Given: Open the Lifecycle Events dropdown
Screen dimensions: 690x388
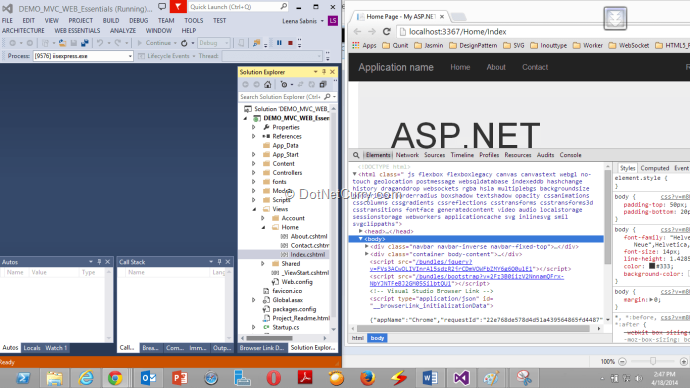Looking at the screenshot, I should (166, 56).
